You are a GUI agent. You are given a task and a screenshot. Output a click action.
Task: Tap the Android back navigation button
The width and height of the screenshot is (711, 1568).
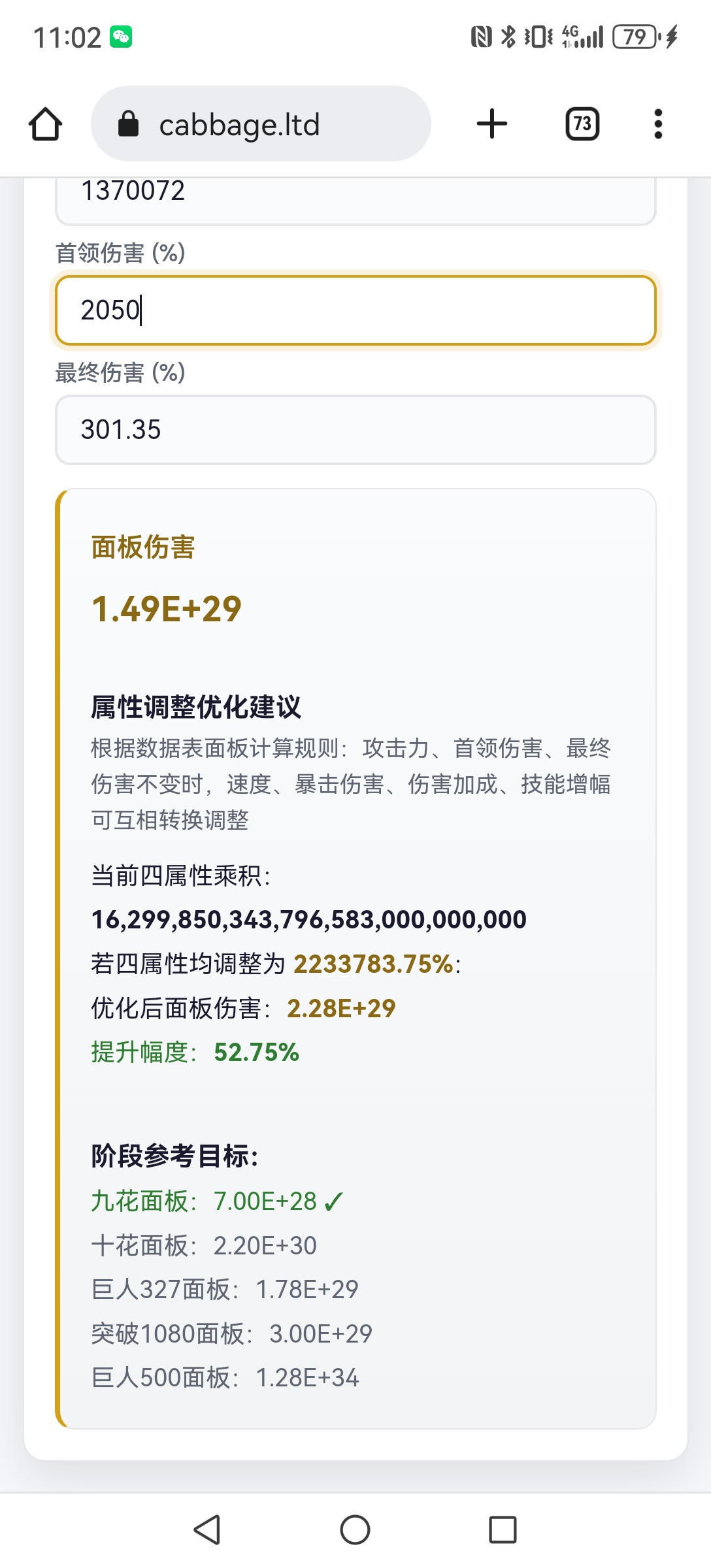coord(207,1529)
